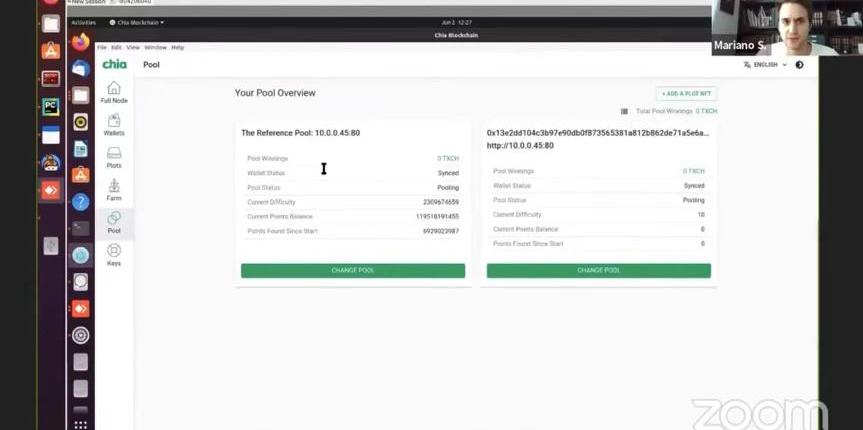Click the Pool page title in header

click(151, 65)
